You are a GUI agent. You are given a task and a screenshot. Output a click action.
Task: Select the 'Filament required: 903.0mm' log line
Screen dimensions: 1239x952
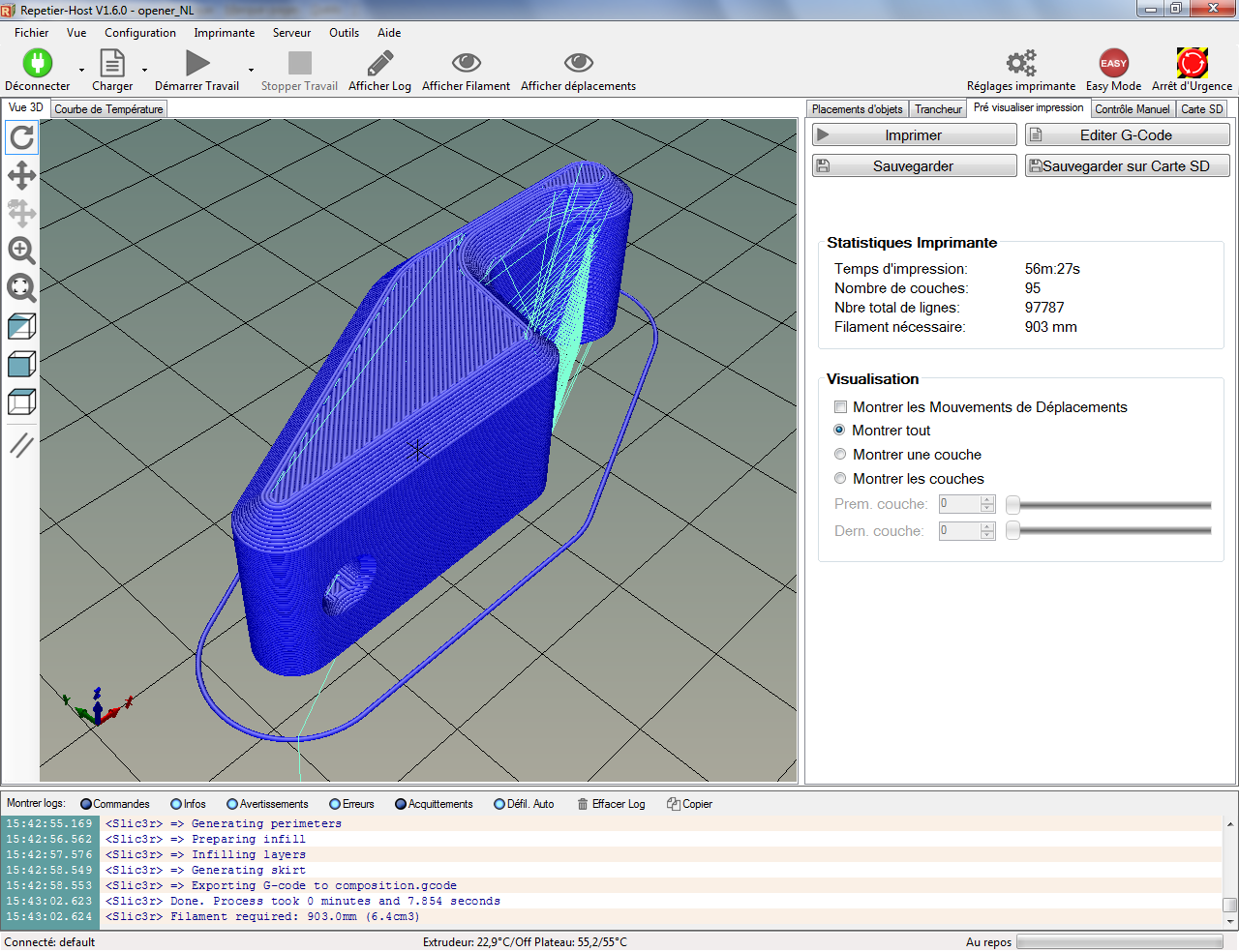point(611,916)
